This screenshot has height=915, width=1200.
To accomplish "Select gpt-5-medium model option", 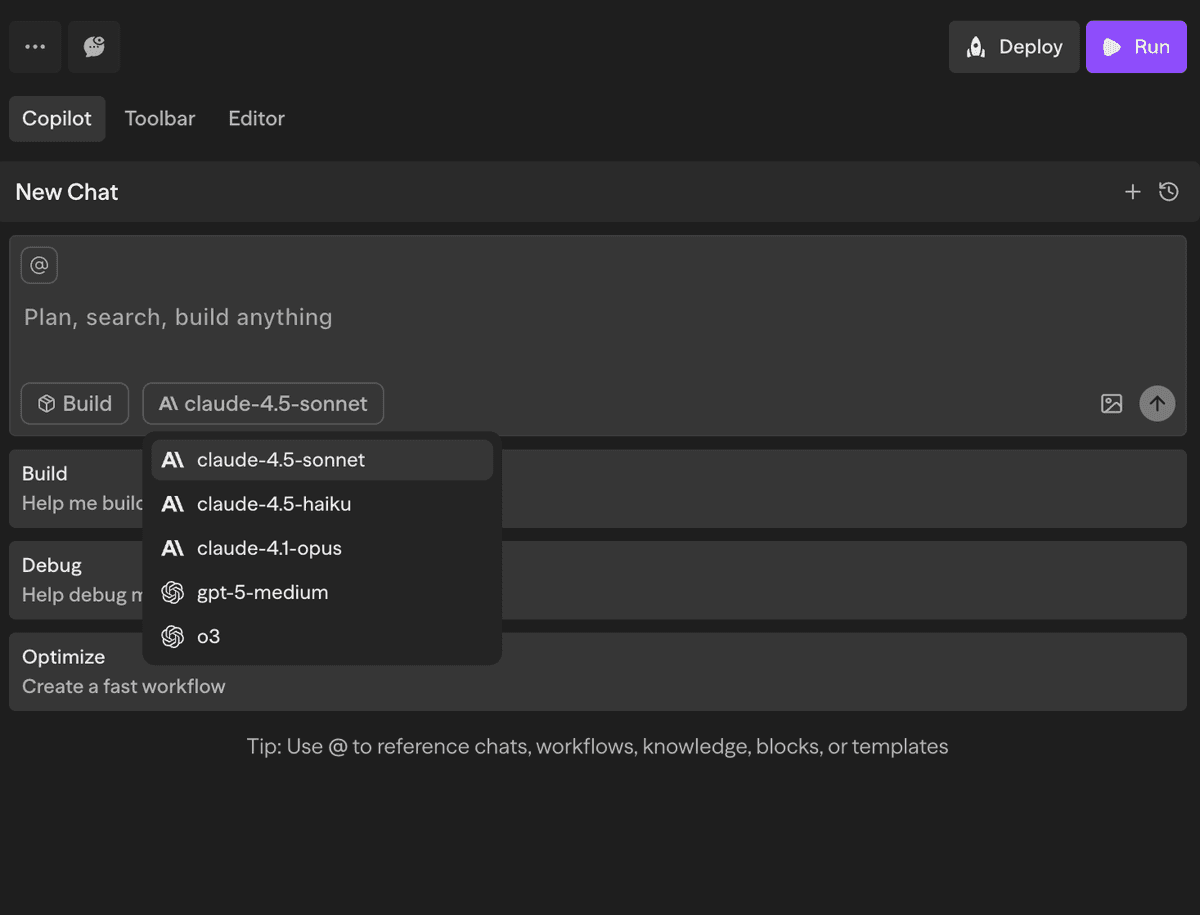I will click(262, 592).
